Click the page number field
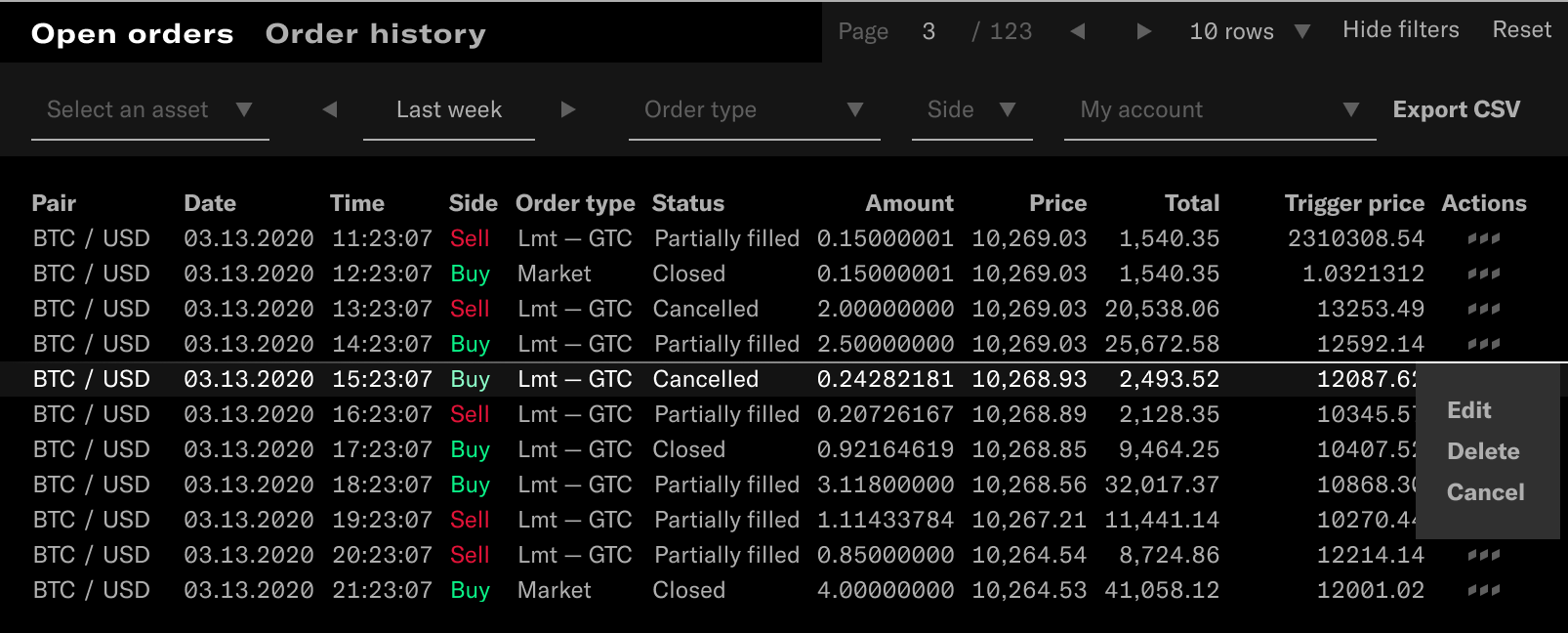The width and height of the screenshot is (1568, 633). click(x=928, y=31)
